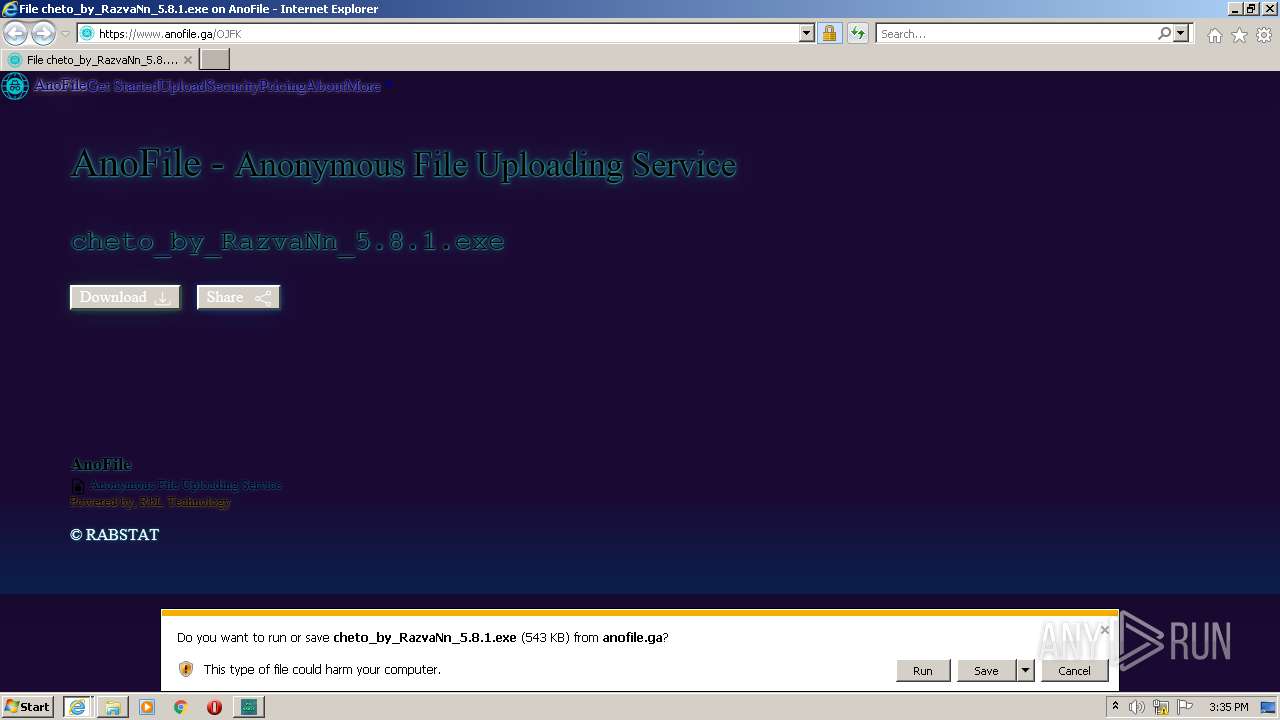Screen dimensions: 1280x720
Task: Open the recent pages dropdown arrow
Action: click(x=65, y=34)
